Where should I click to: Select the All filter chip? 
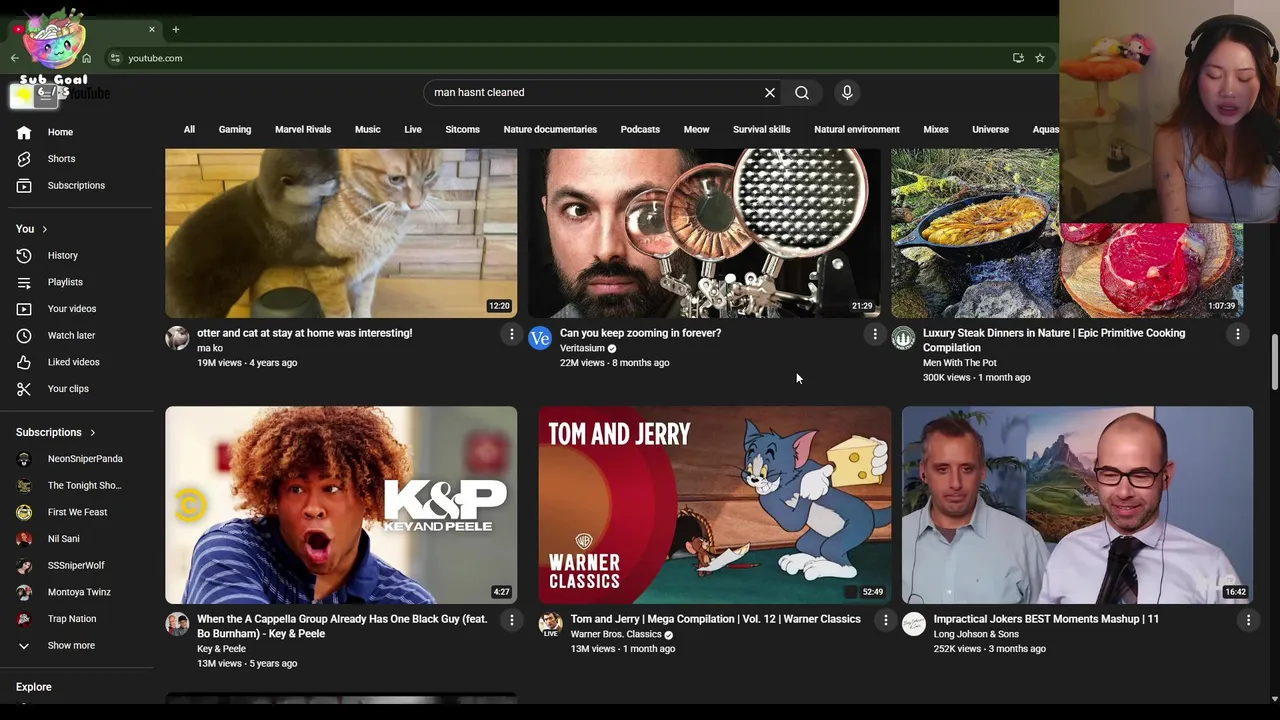(189, 129)
